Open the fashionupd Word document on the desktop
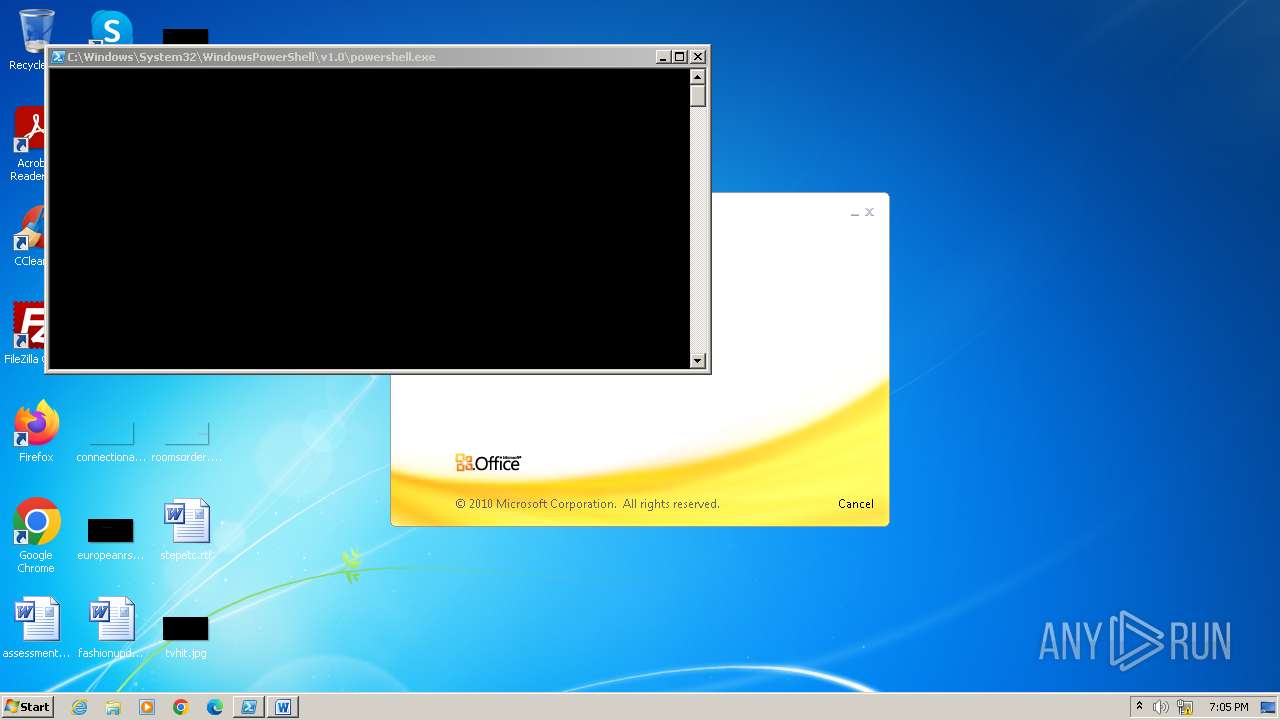 pos(111,628)
